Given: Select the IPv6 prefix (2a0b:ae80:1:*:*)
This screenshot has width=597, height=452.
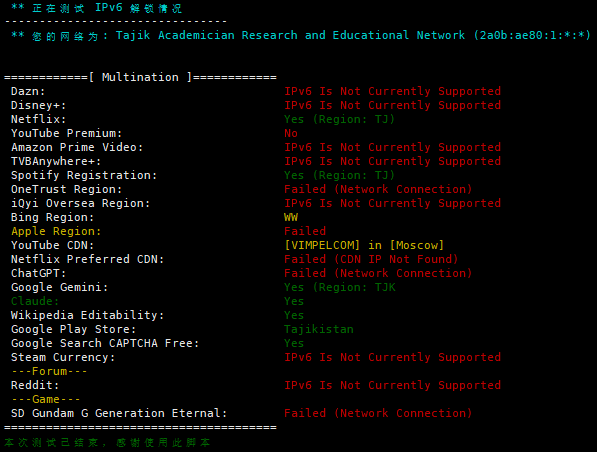Looking at the screenshot, I should pos(532,35).
